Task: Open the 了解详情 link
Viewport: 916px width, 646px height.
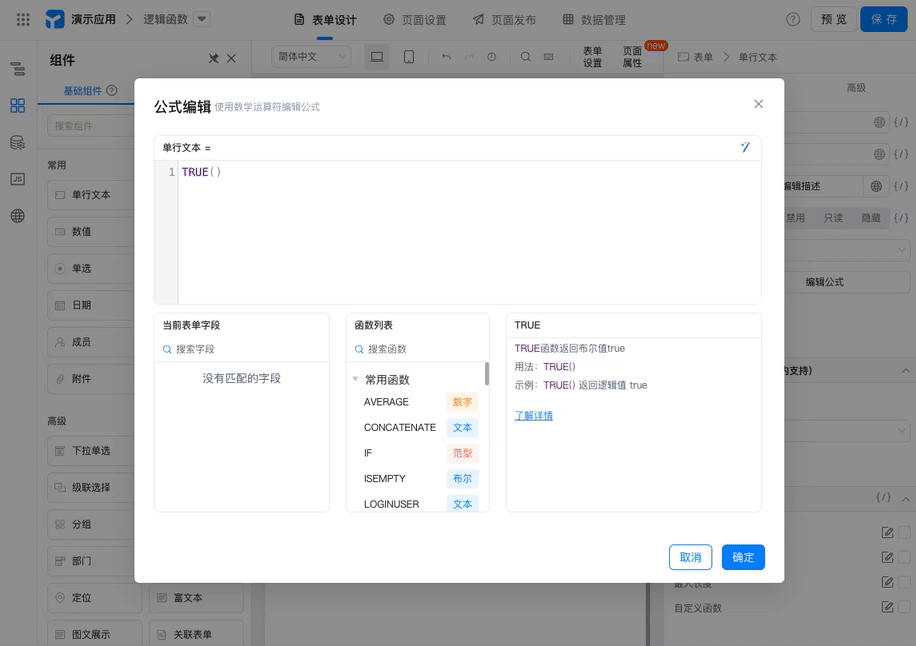Action: click(x=533, y=415)
